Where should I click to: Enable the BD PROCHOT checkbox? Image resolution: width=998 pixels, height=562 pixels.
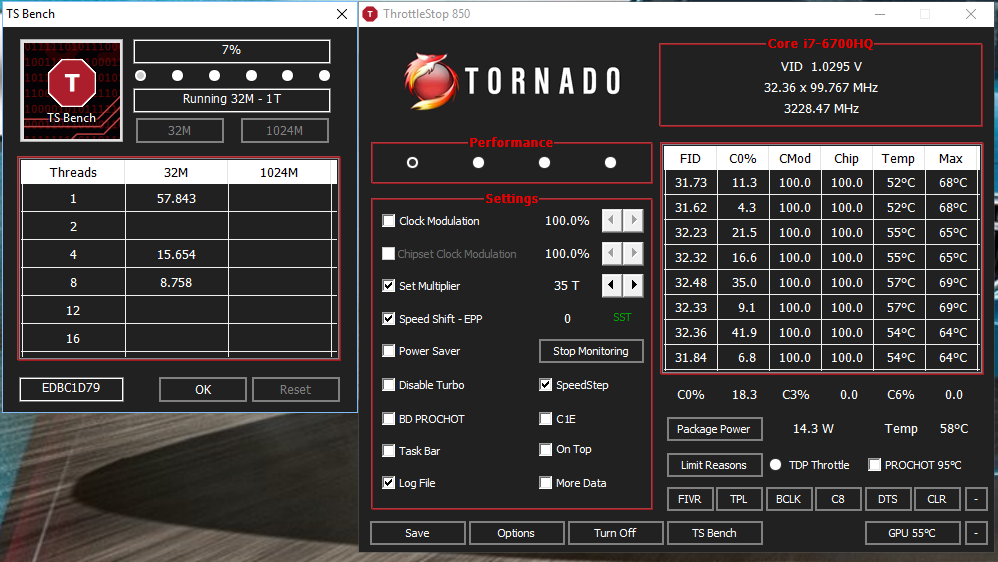[388, 418]
